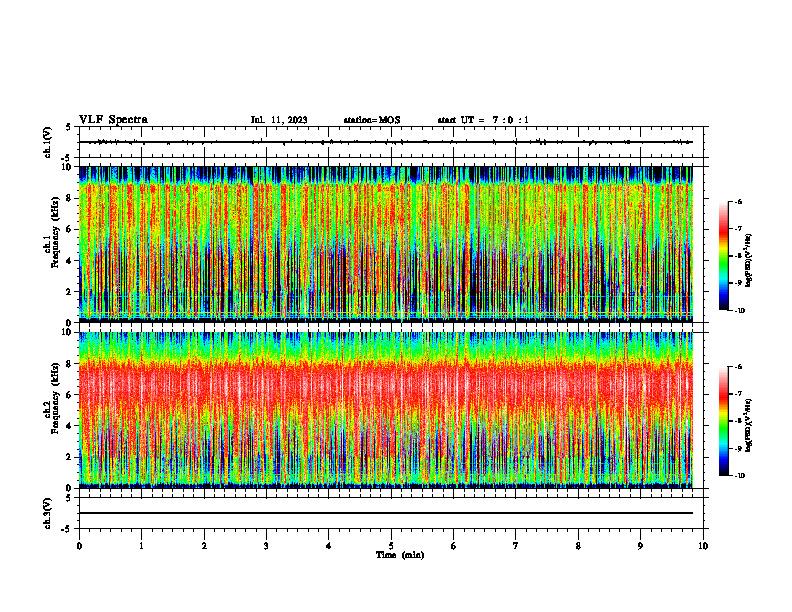Click the "station=MOS" header label
792x612 pixels.
(372, 120)
